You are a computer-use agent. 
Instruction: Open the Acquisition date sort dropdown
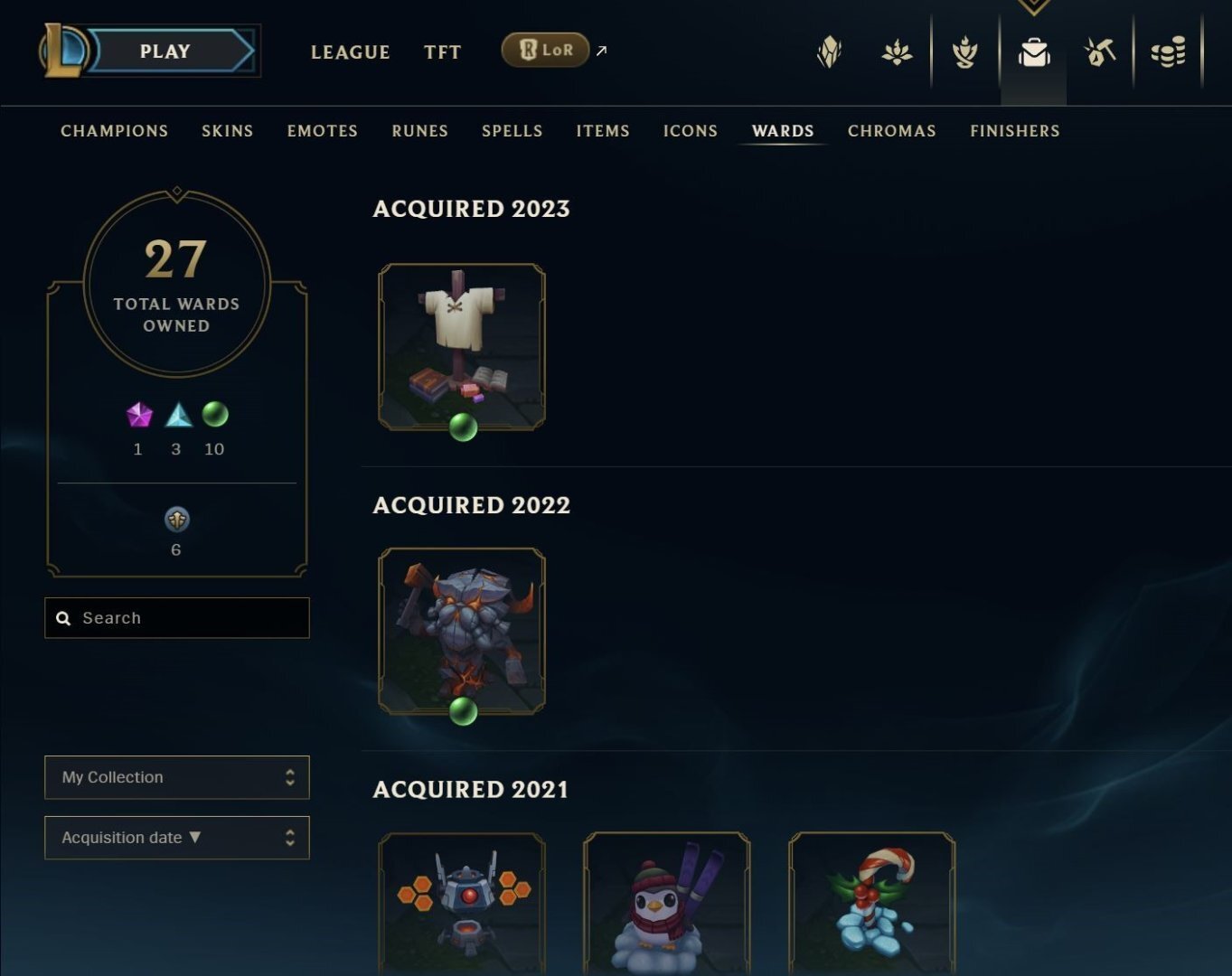click(177, 838)
